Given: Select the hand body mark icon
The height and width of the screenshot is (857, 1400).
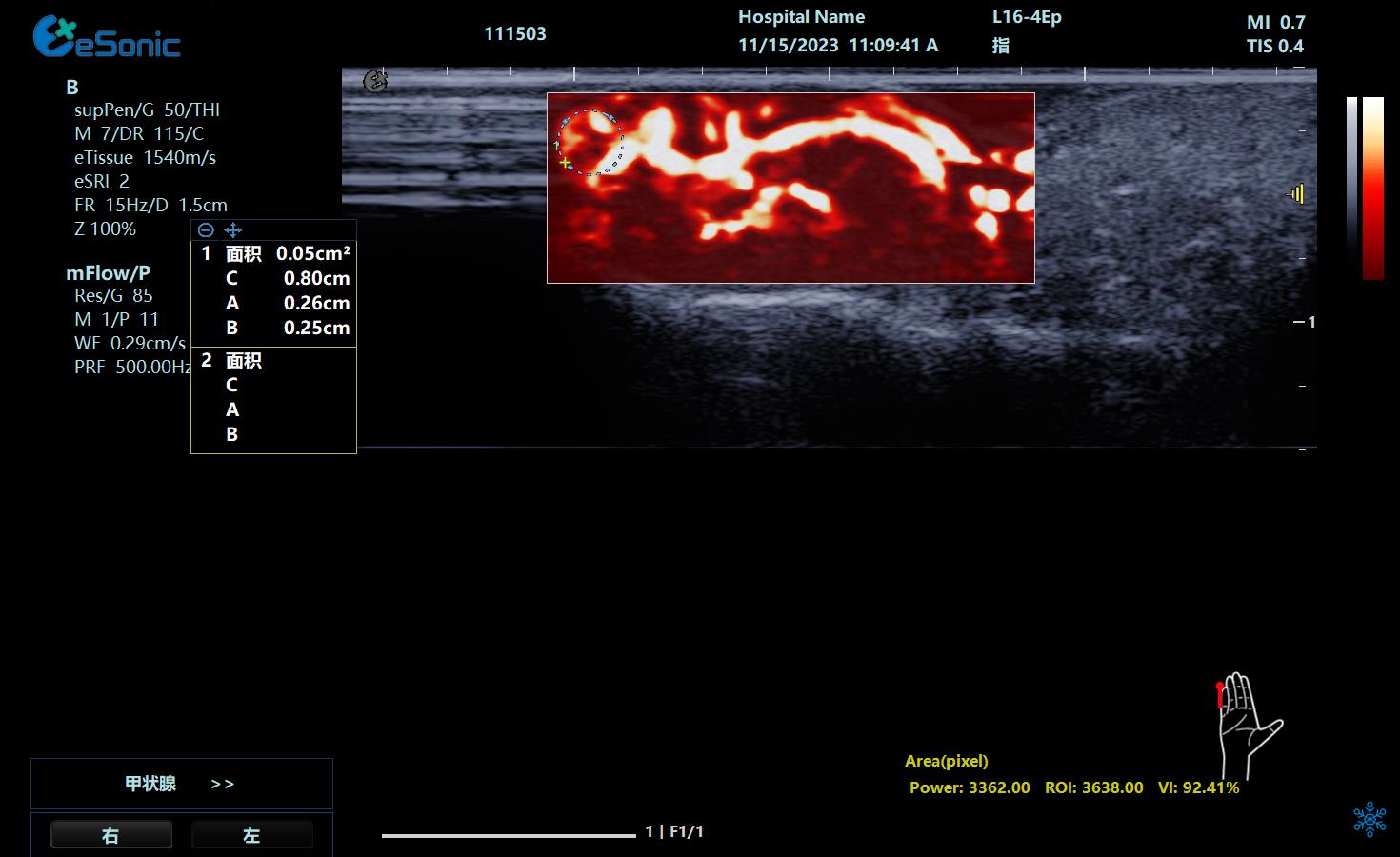Looking at the screenshot, I should [x=1247, y=725].
